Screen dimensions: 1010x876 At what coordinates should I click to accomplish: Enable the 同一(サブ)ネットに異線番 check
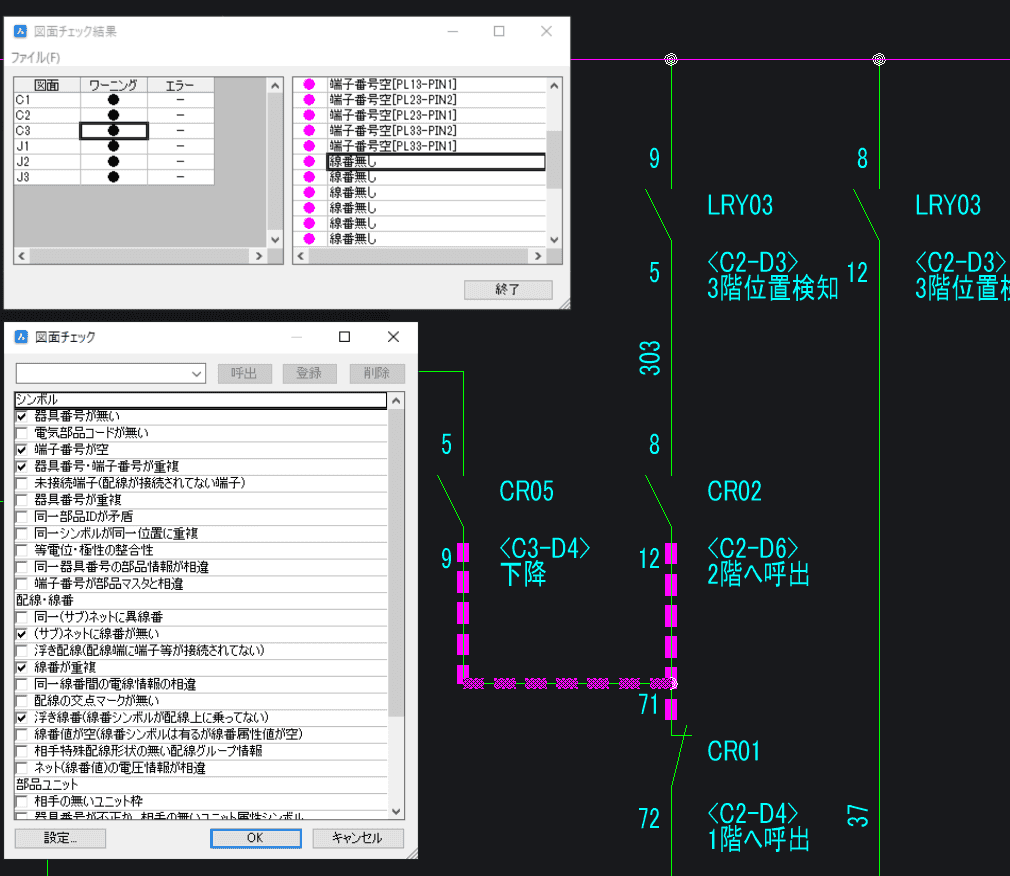pos(22,617)
